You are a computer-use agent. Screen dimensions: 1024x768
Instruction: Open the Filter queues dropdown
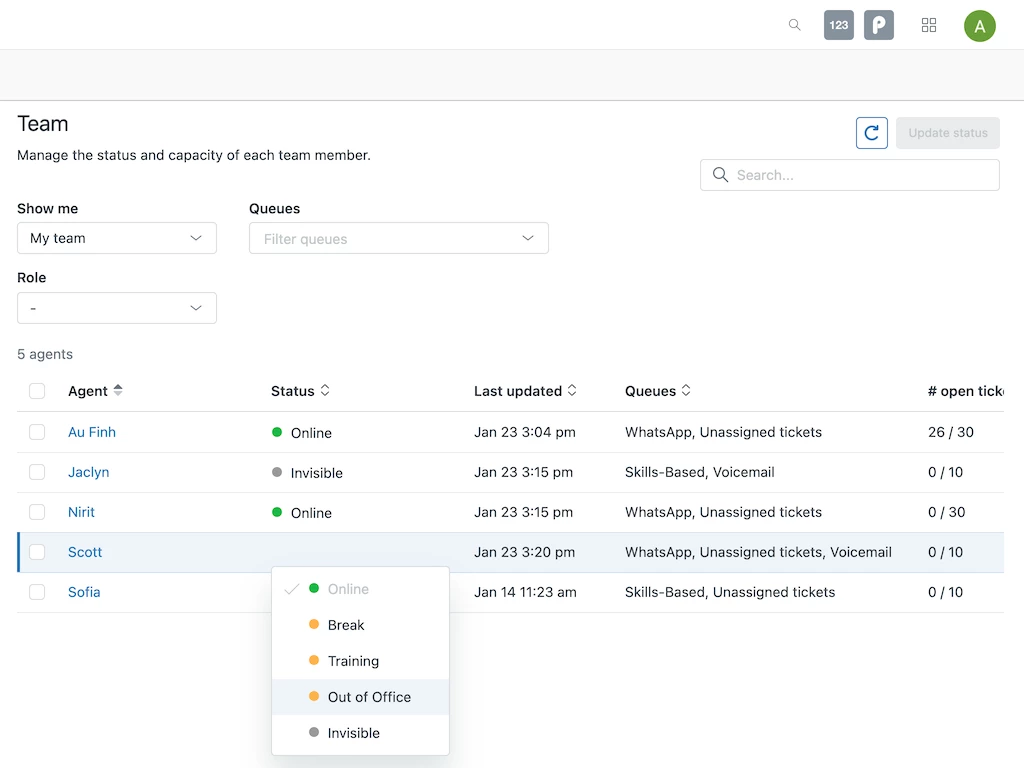tap(398, 238)
